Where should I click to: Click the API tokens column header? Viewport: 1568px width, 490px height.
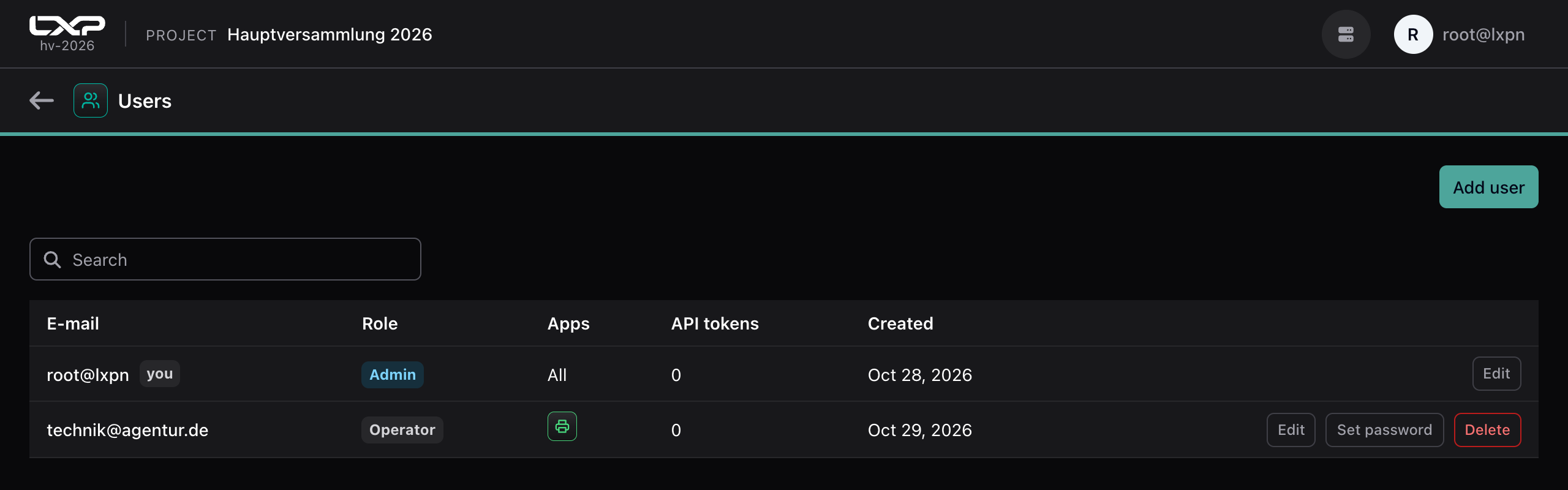point(715,323)
